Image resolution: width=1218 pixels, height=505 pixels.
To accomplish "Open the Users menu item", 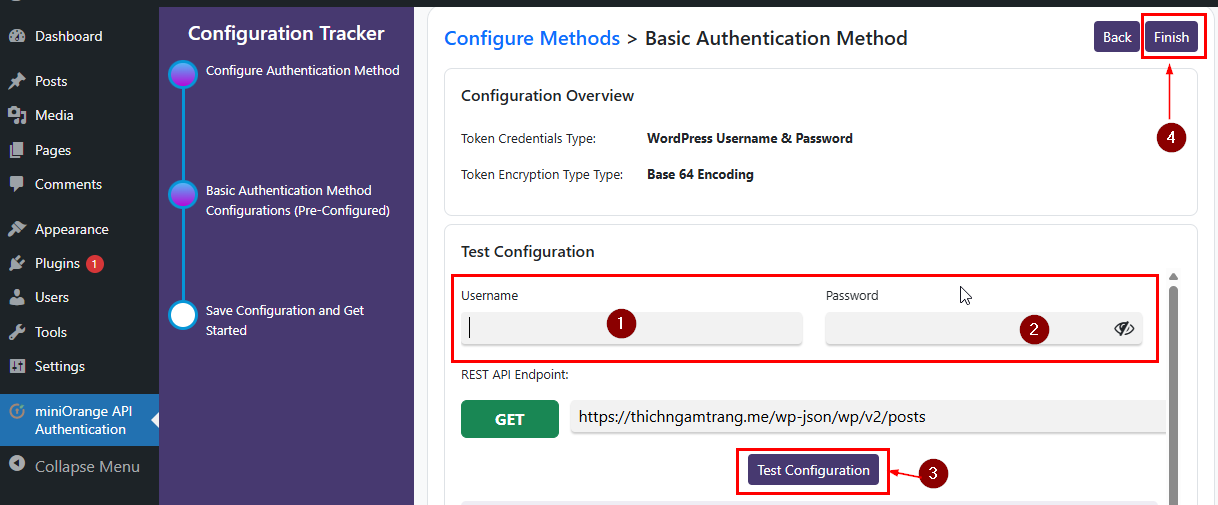I will click(x=52, y=297).
